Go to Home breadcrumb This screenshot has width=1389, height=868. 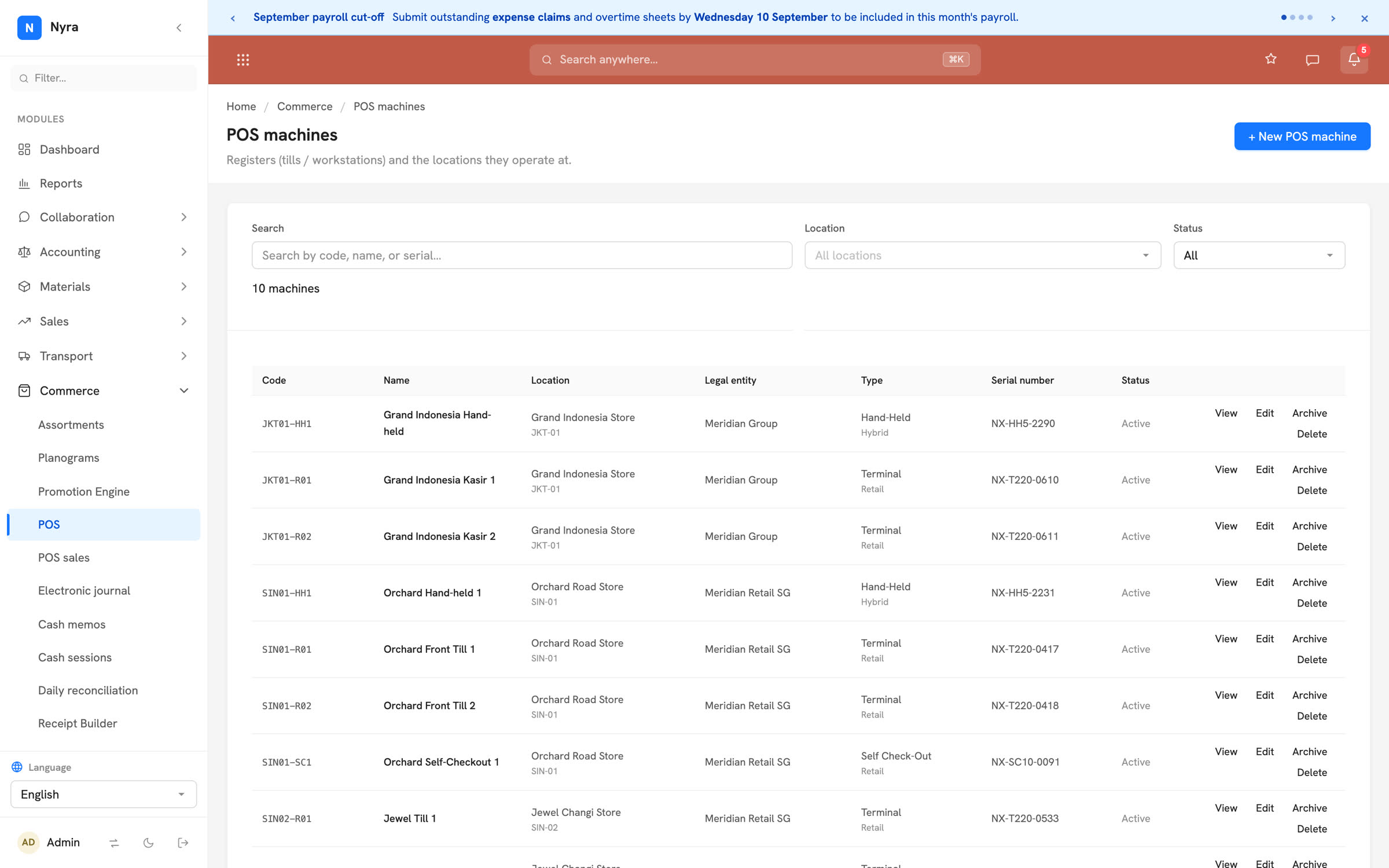[241, 106]
